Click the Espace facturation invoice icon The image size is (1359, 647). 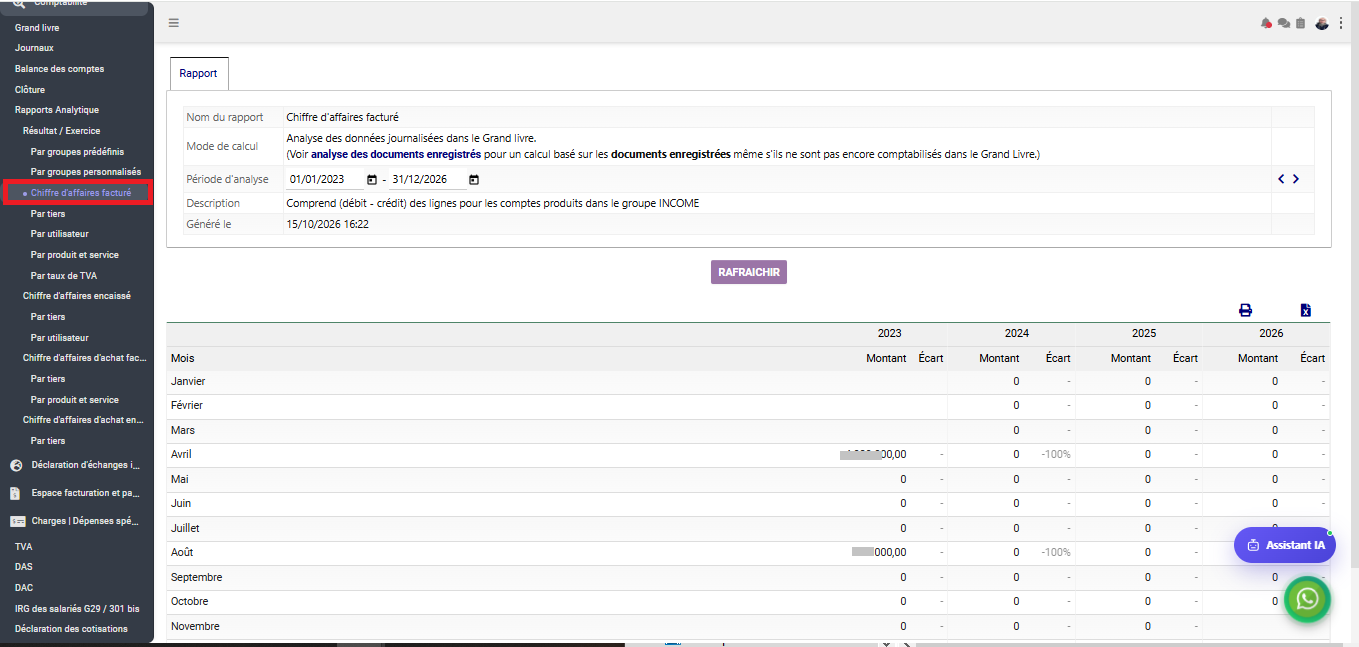pyautogui.click(x=16, y=493)
